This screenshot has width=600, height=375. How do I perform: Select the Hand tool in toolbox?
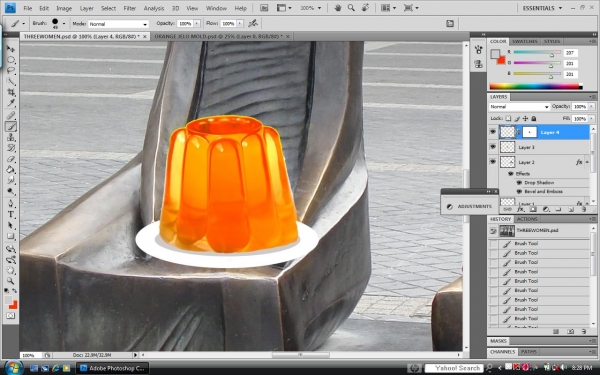[11, 270]
